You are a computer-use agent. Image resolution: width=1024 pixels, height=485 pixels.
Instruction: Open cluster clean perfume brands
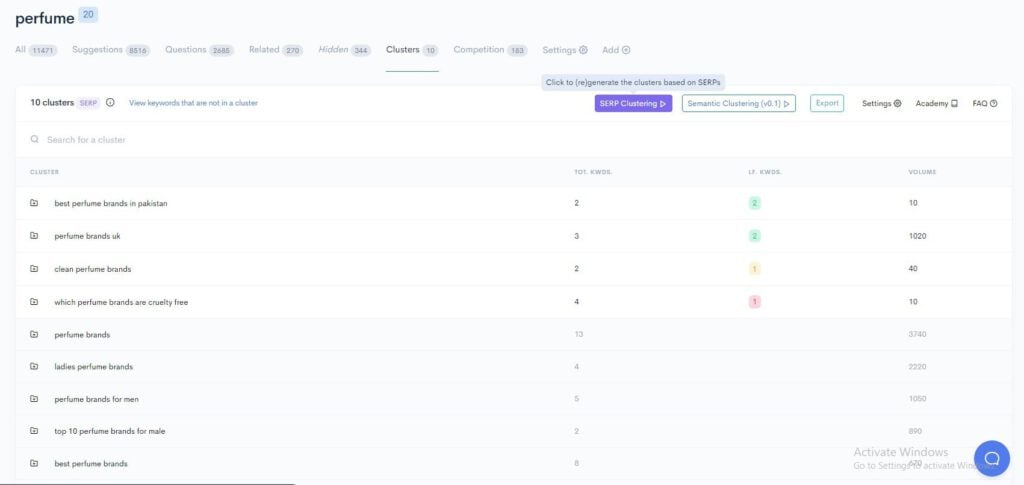[93, 269]
